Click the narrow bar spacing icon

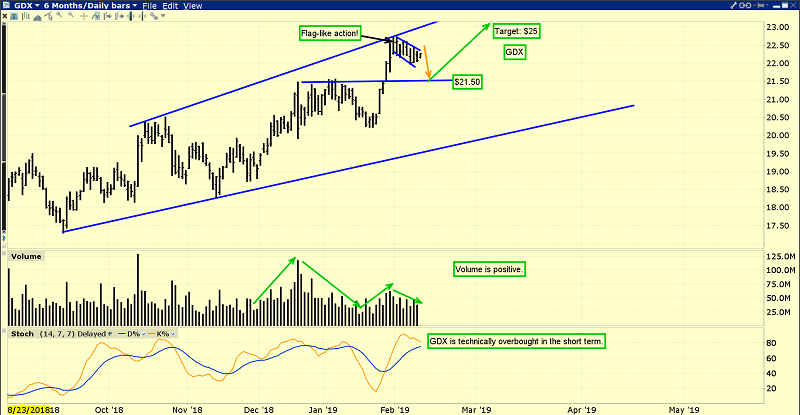142,16
